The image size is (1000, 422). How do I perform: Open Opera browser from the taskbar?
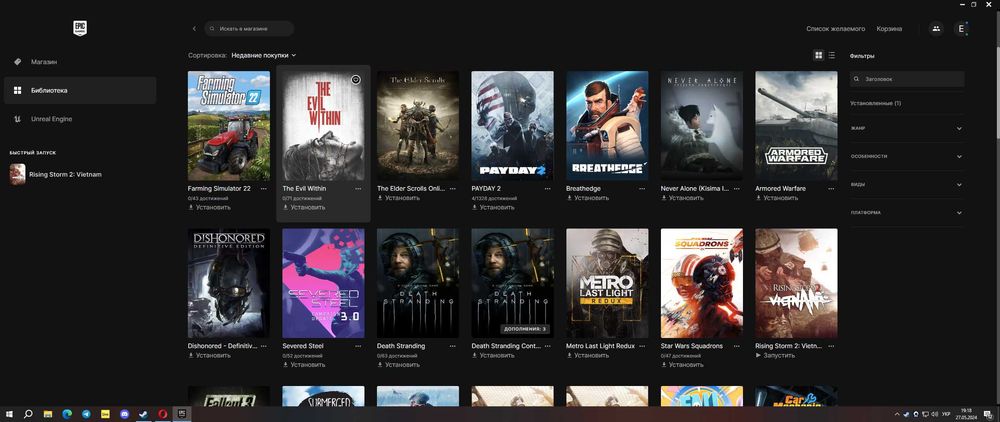(x=163, y=414)
